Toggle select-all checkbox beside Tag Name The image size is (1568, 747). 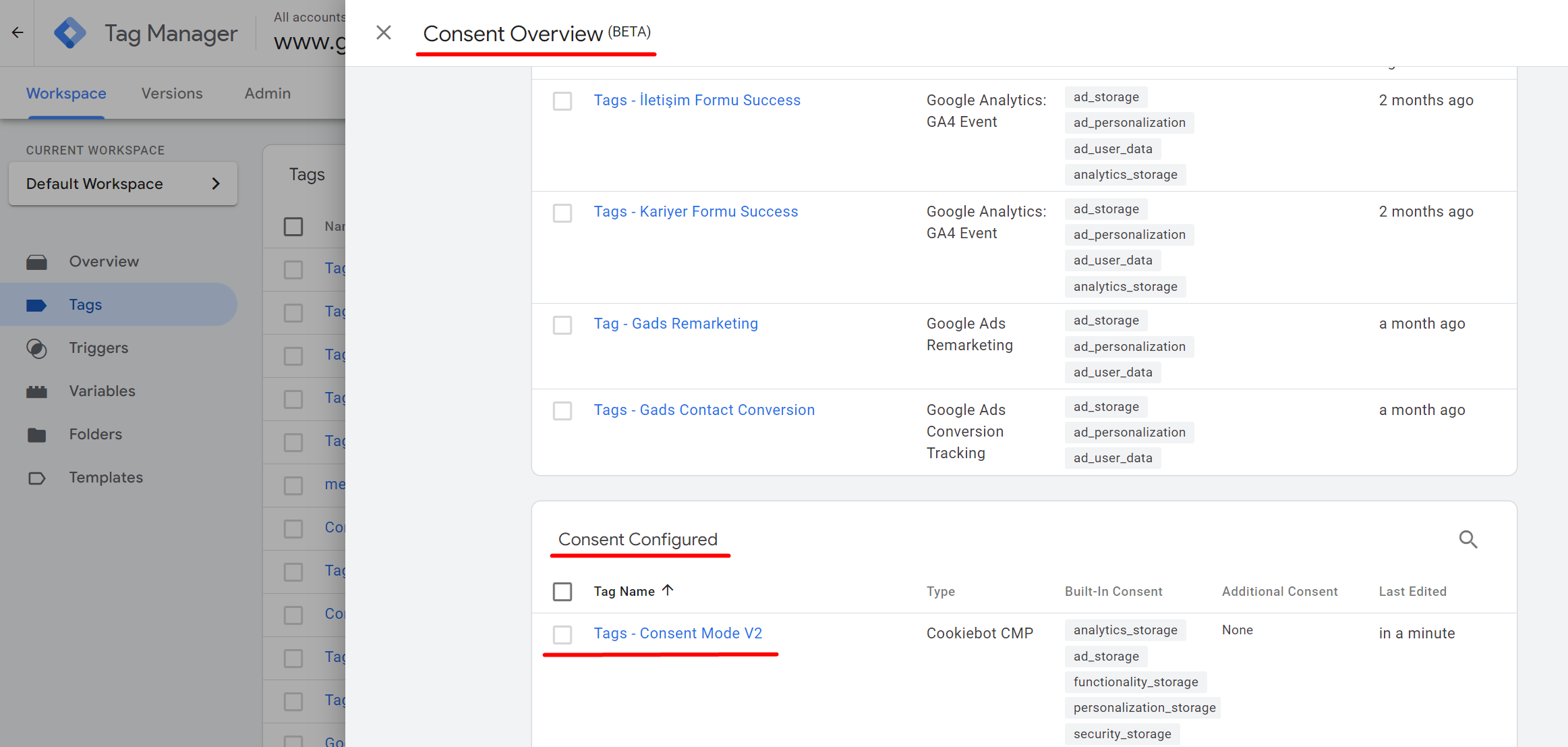562,592
